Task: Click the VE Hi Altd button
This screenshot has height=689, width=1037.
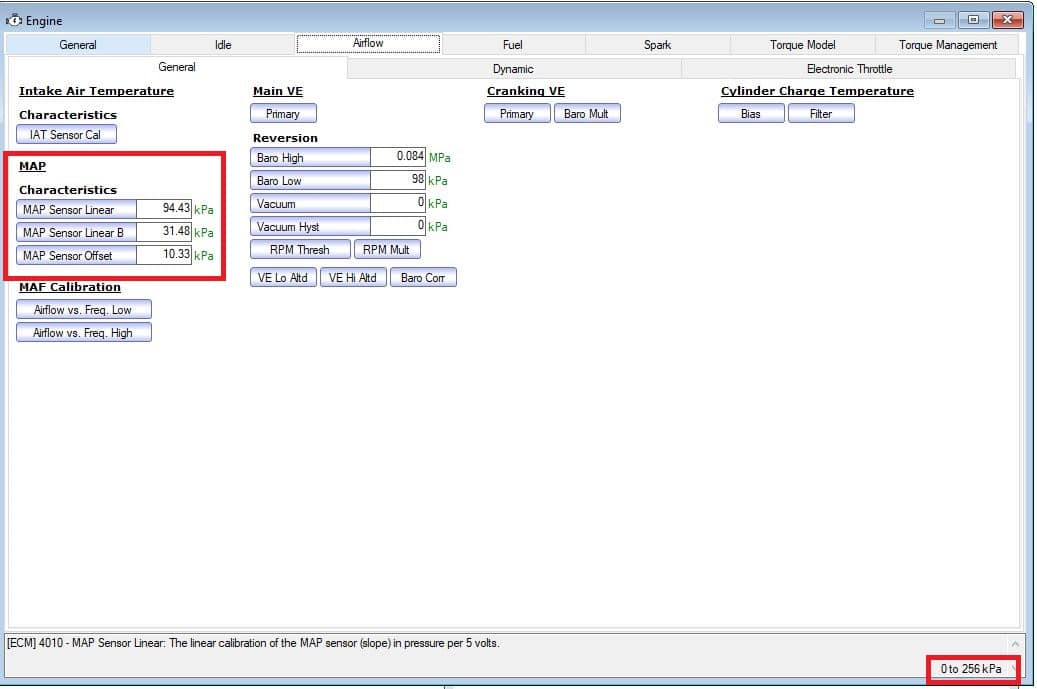Action: pos(353,278)
